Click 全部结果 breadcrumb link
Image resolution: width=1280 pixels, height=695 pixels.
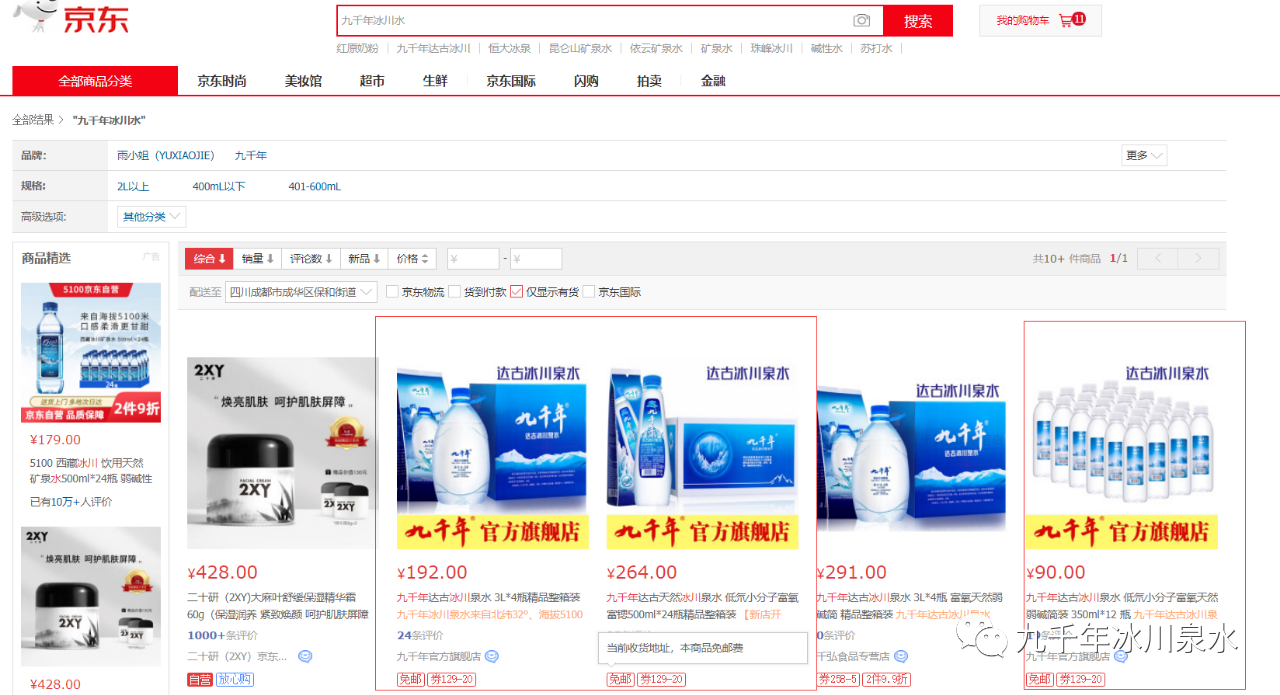pos(33,120)
